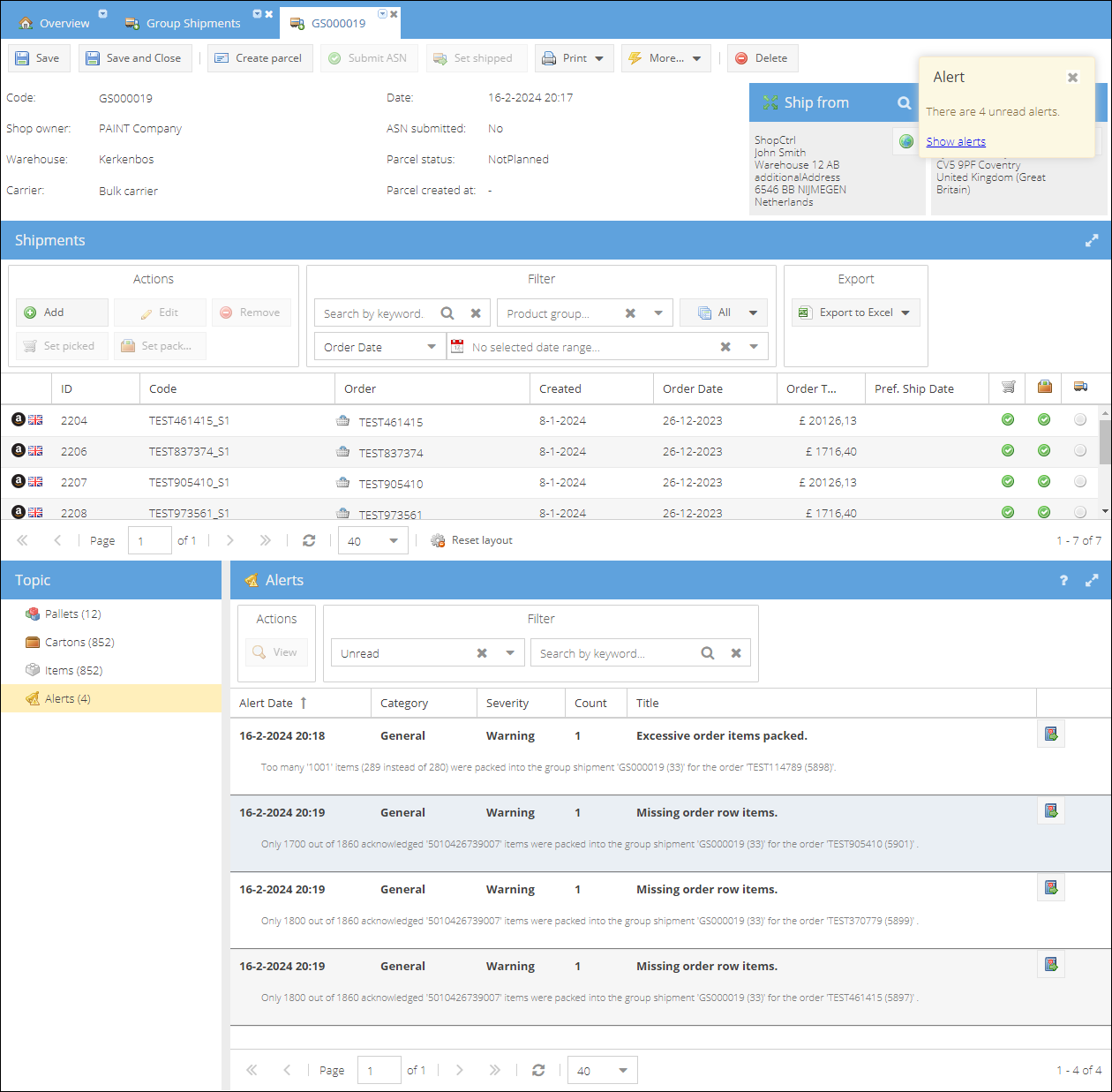Screen dimensions: 1112x1092
Task: Expand the Alerts panel to full screen
Action: click(1092, 580)
